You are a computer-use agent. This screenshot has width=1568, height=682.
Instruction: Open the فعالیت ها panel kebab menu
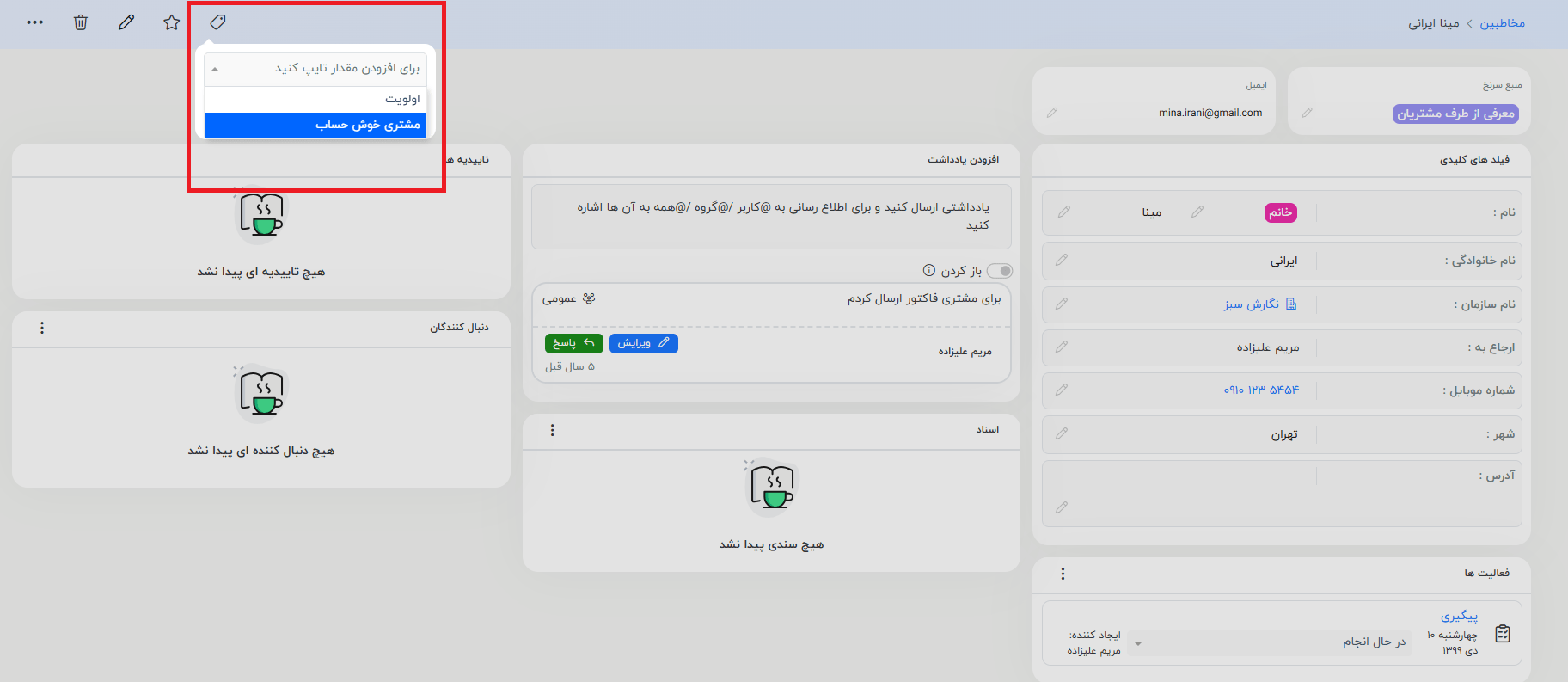click(1063, 574)
